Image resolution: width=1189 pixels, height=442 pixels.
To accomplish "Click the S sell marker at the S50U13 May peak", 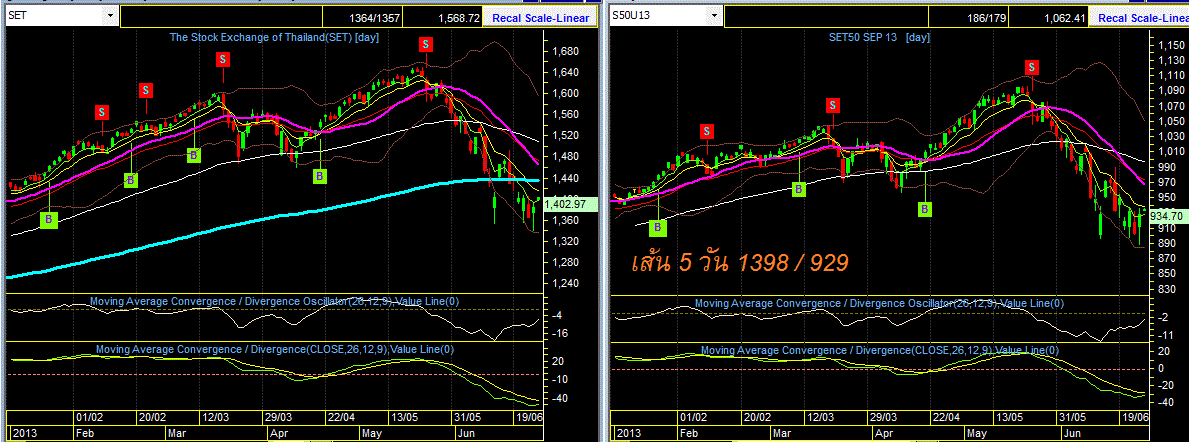I will coord(1031,67).
